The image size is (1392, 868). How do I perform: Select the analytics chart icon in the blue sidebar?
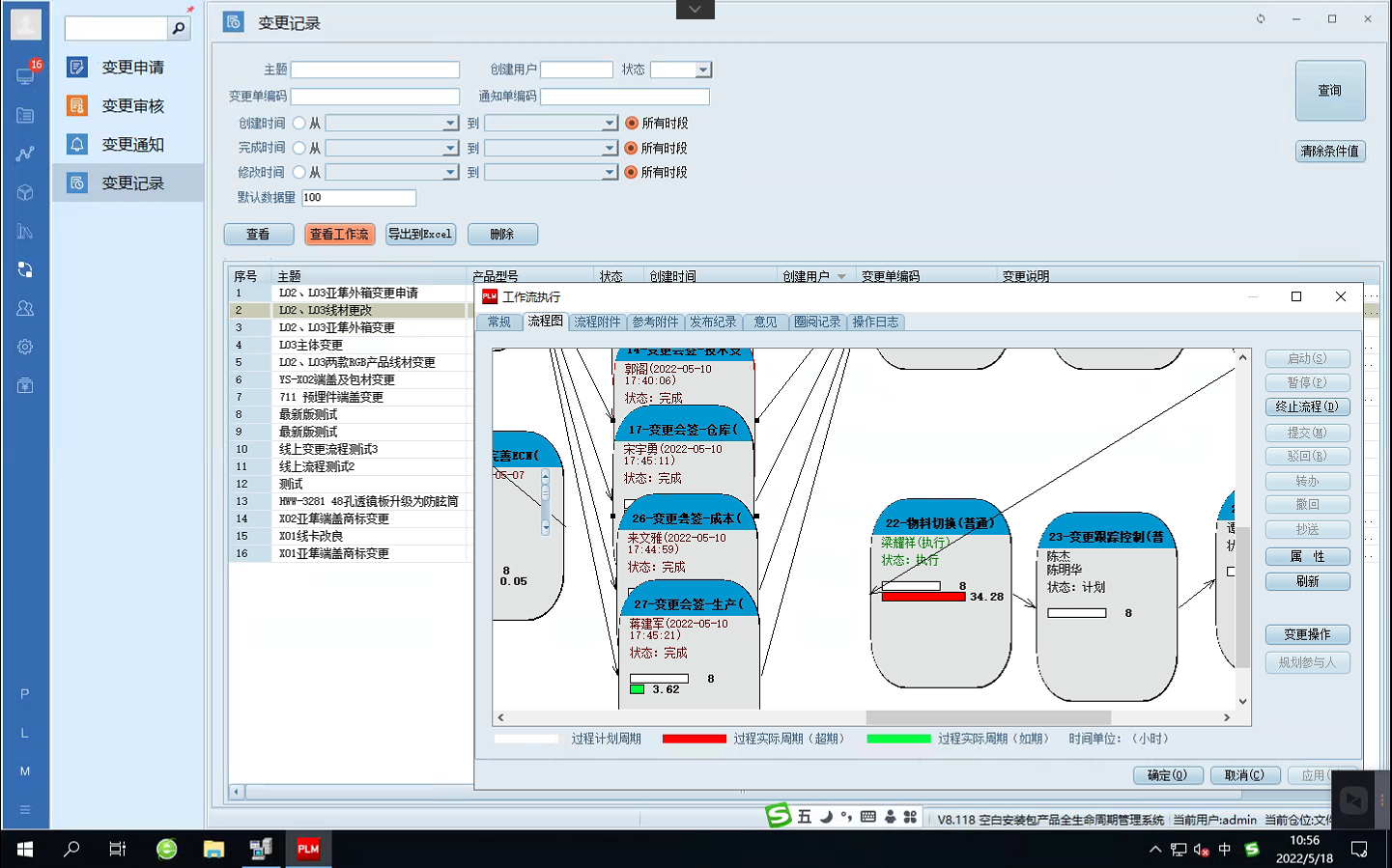pyautogui.click(x=26, y=153)
